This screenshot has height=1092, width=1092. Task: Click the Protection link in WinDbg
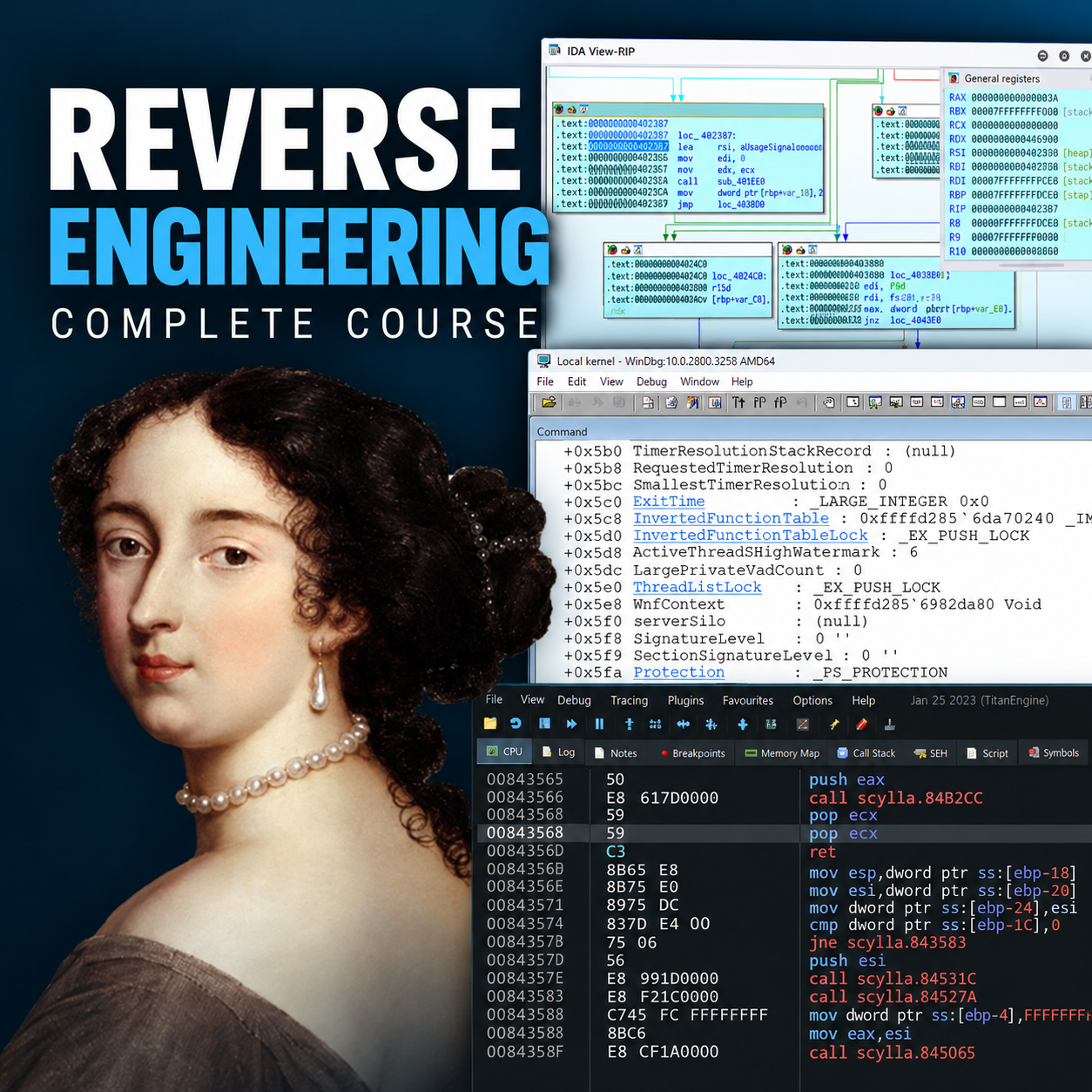coord(679,672)
